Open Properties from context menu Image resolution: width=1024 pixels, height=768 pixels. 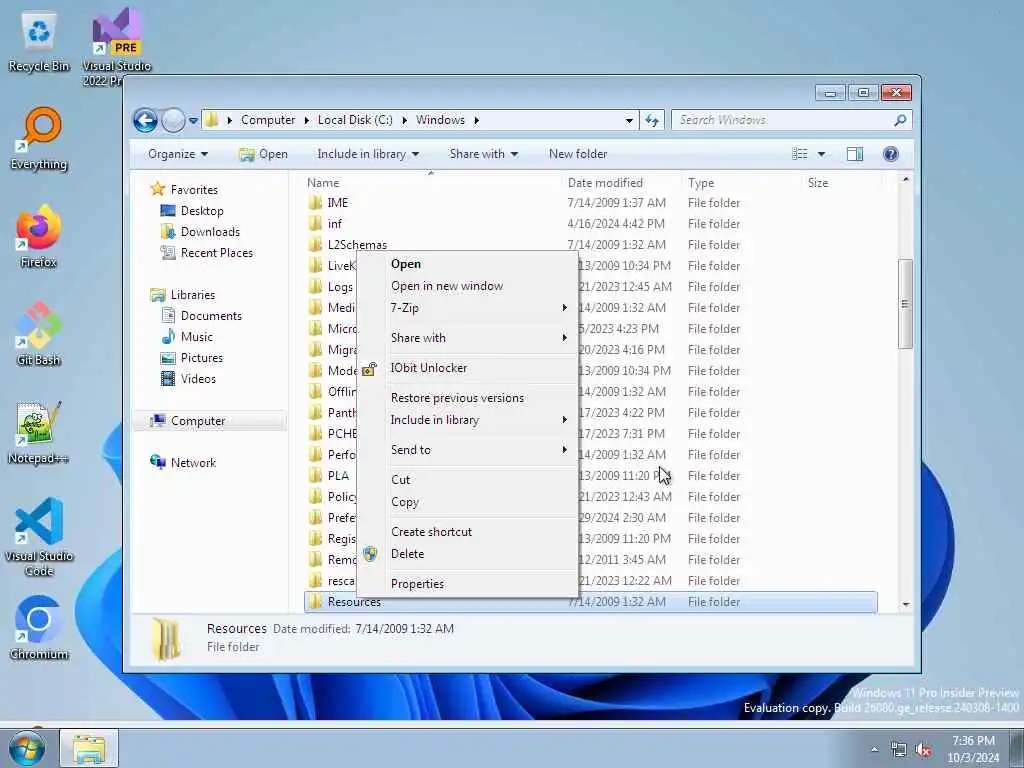pyautogui.click(x=467, y=584)
